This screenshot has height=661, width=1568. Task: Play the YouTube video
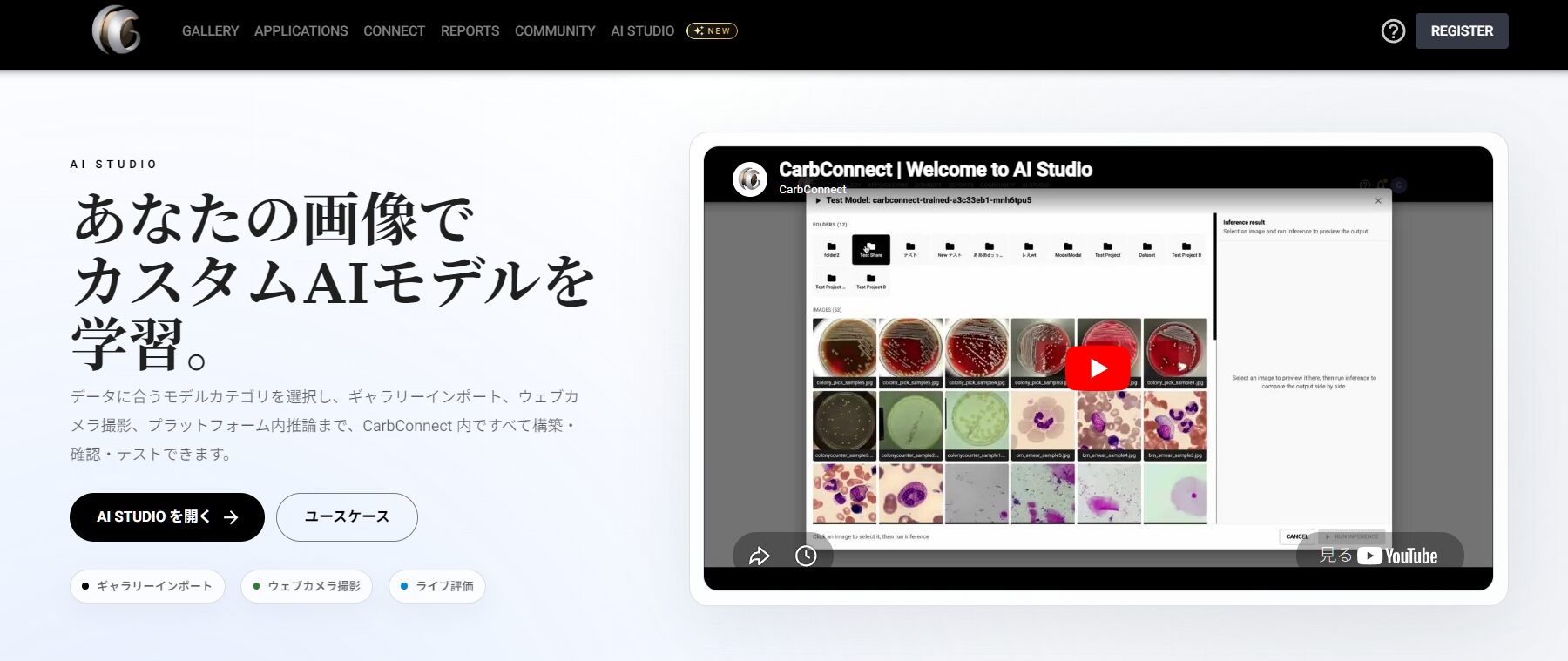click(x=1098, y=368)
